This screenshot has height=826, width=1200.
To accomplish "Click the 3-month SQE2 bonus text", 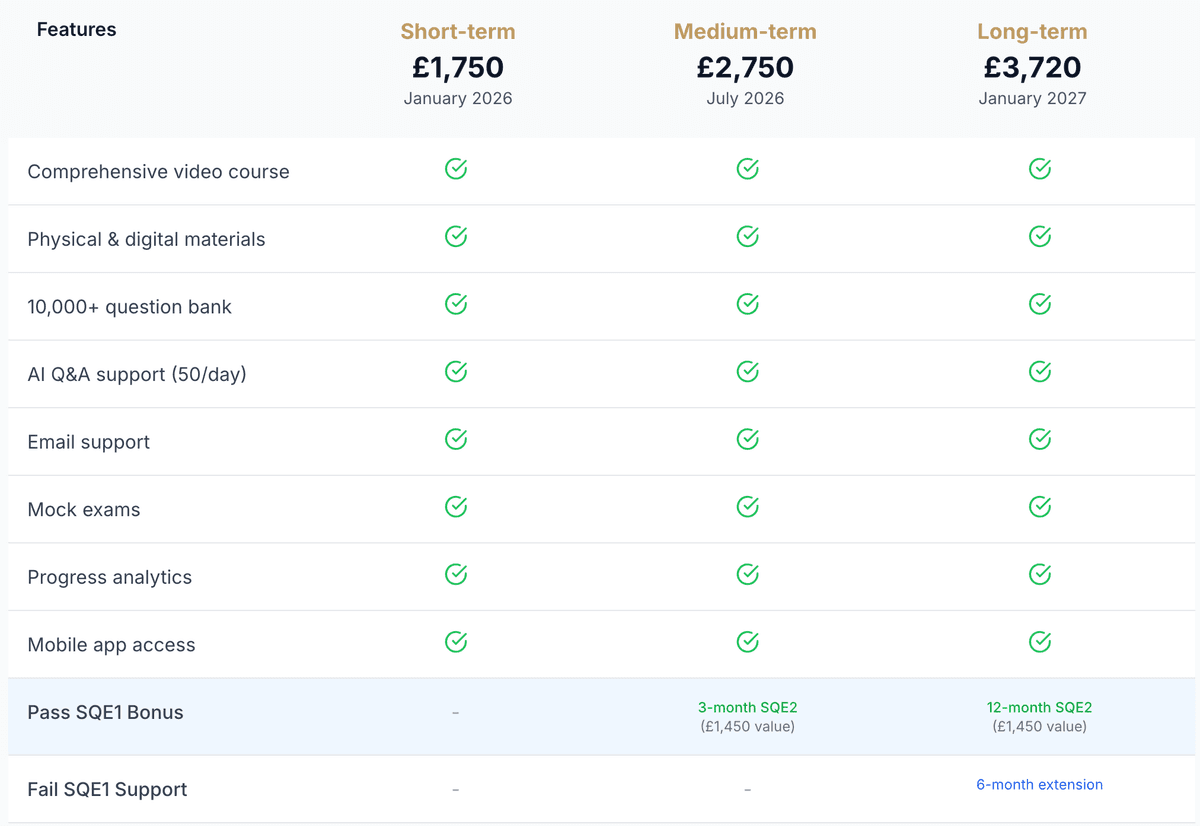I will coord(747,707).
